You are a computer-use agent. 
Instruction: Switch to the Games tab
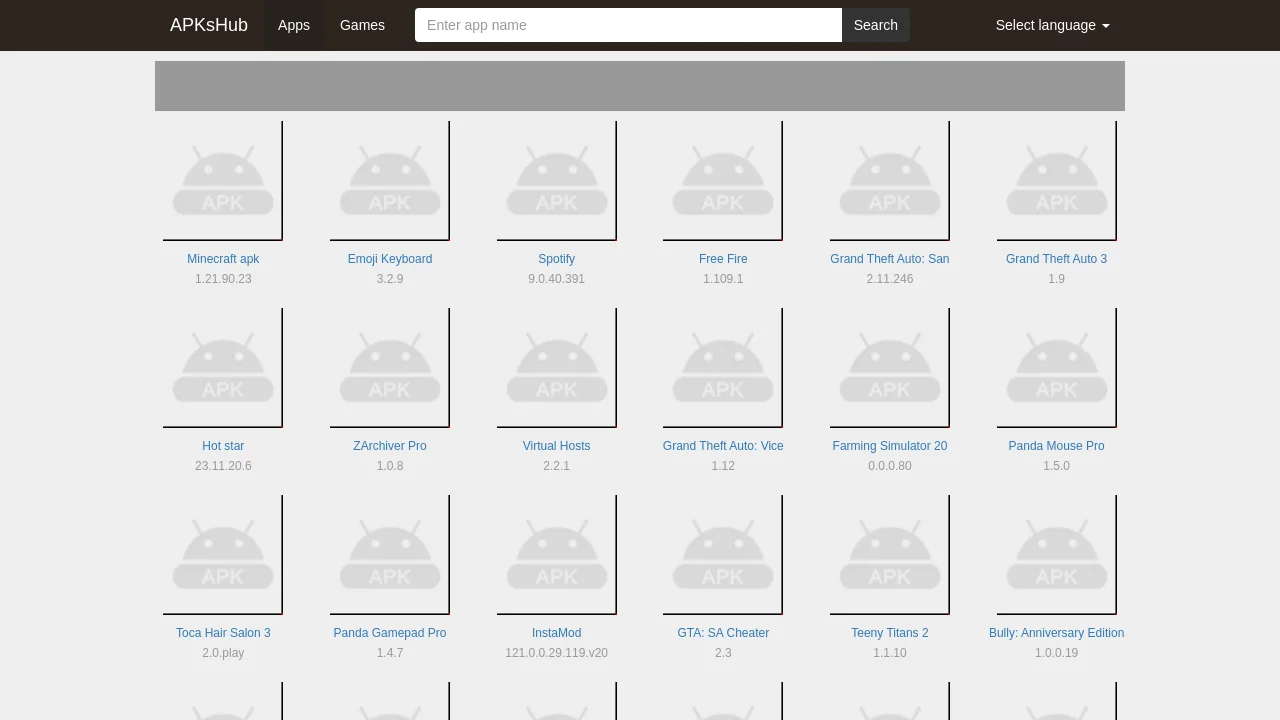tap(362, 25)
